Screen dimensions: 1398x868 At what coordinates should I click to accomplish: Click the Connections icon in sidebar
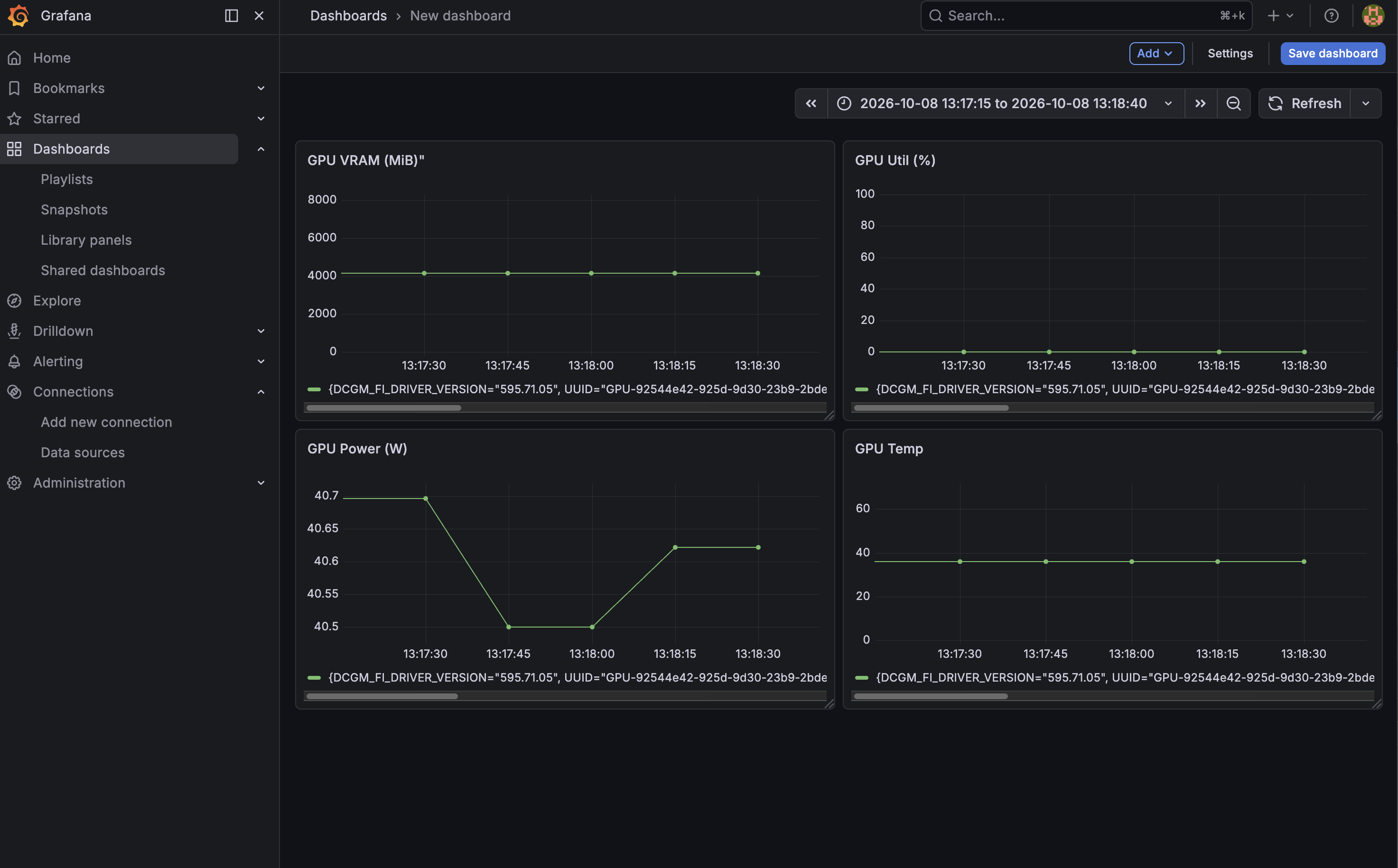[14, 392]
